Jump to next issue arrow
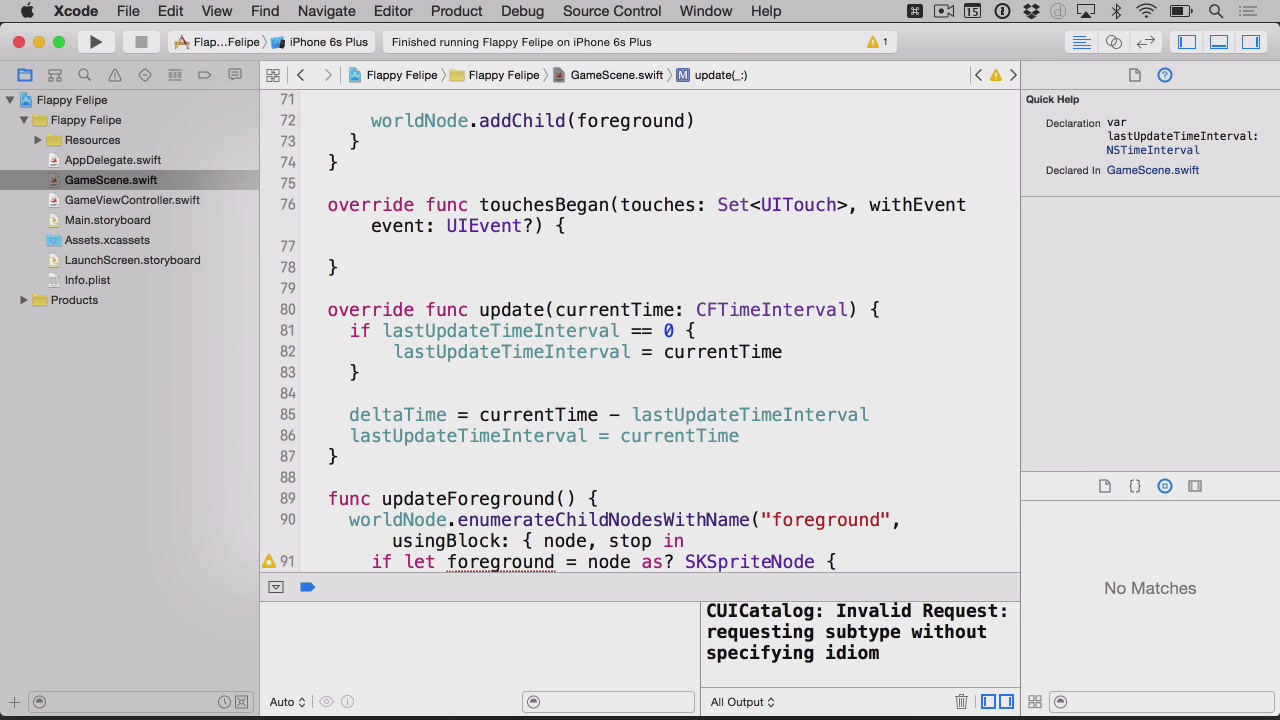Image resolution: width=1280 pixels, height=720 pixels. [1013, 75]
